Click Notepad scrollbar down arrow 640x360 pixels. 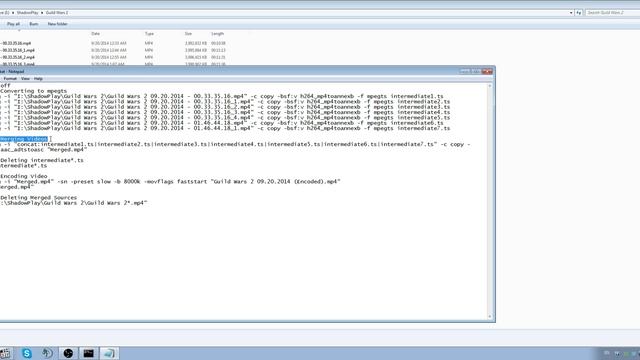(489, 316)
